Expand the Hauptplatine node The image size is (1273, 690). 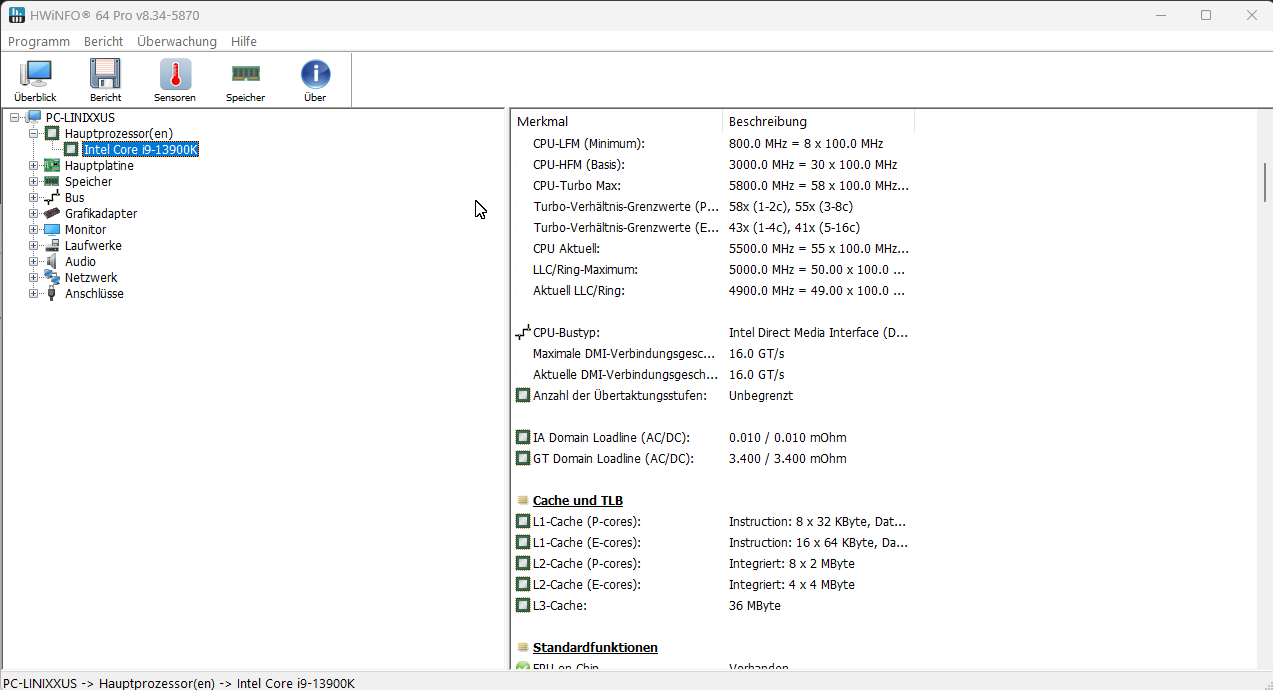coord(34,165)
